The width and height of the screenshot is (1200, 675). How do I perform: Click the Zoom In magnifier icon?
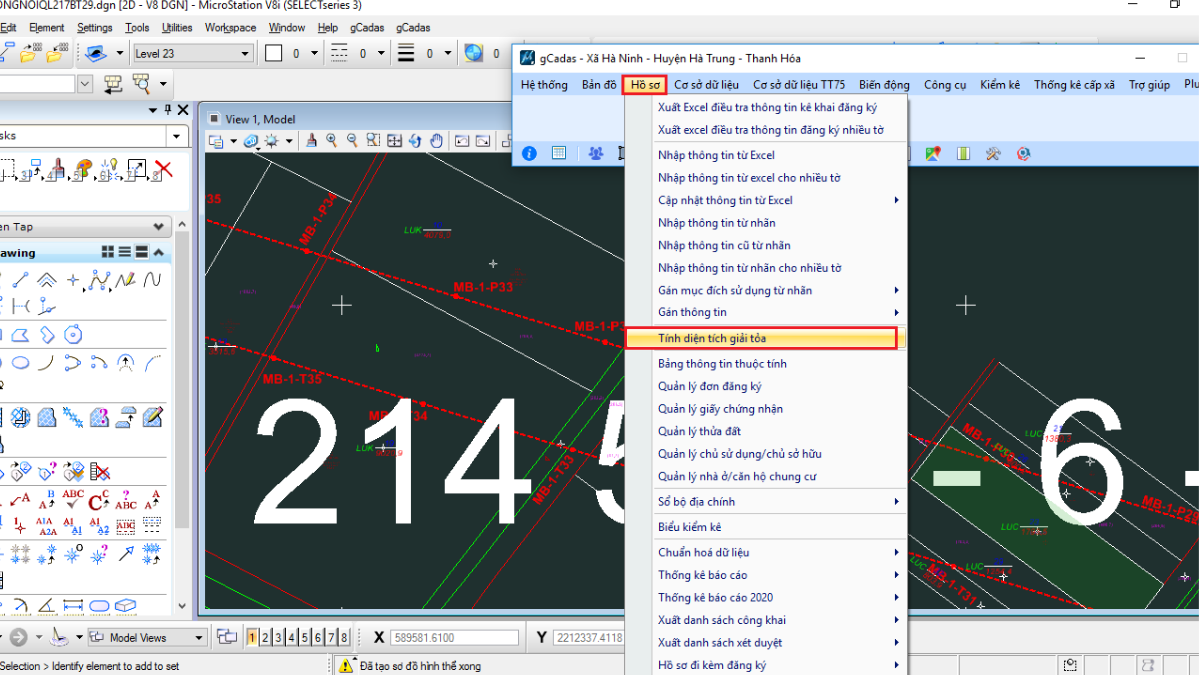click(x=332, y=141)
